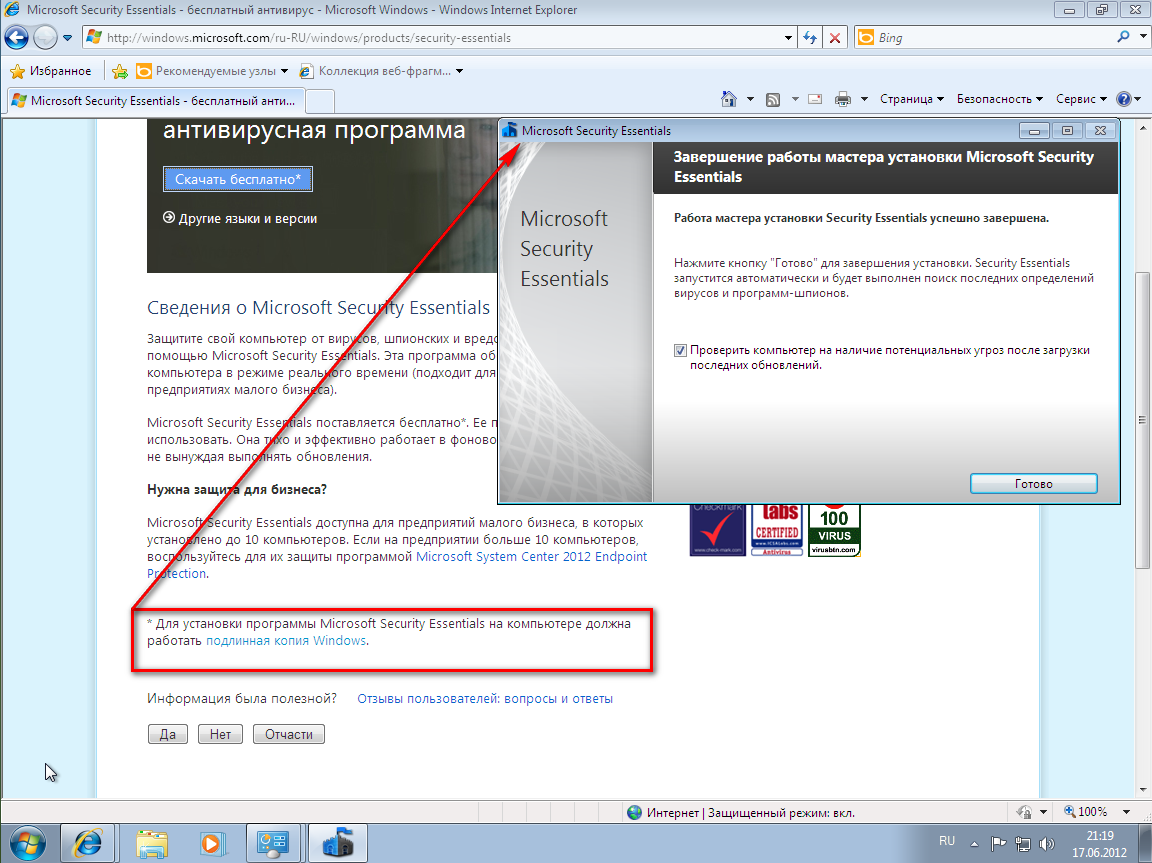This screenshot has width=1152, height=863.
Task: Toggle the Проверить компьютер checkbox in installer
Action: 680,350
